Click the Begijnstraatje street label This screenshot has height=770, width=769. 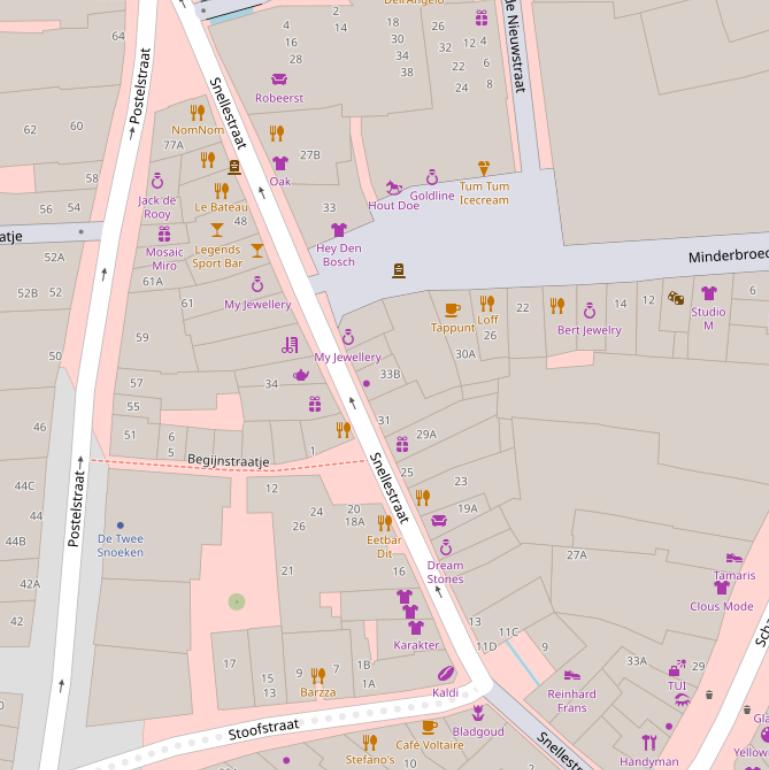228,461
